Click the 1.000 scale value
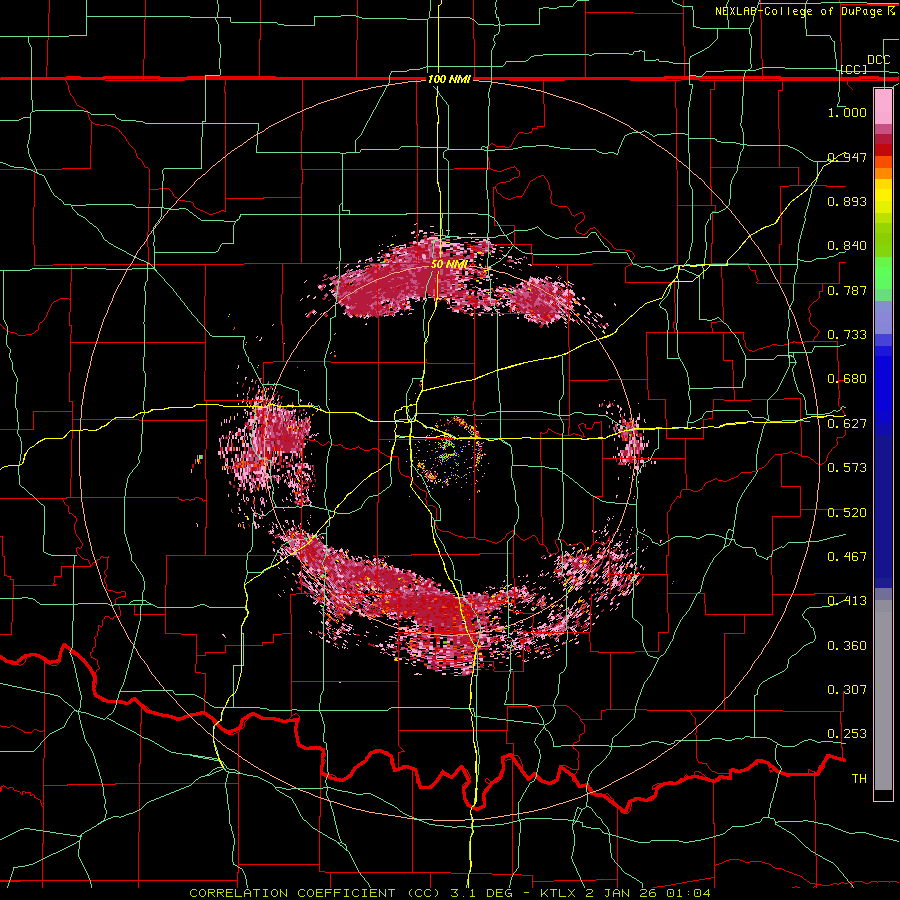 click(x=847, y=112)
